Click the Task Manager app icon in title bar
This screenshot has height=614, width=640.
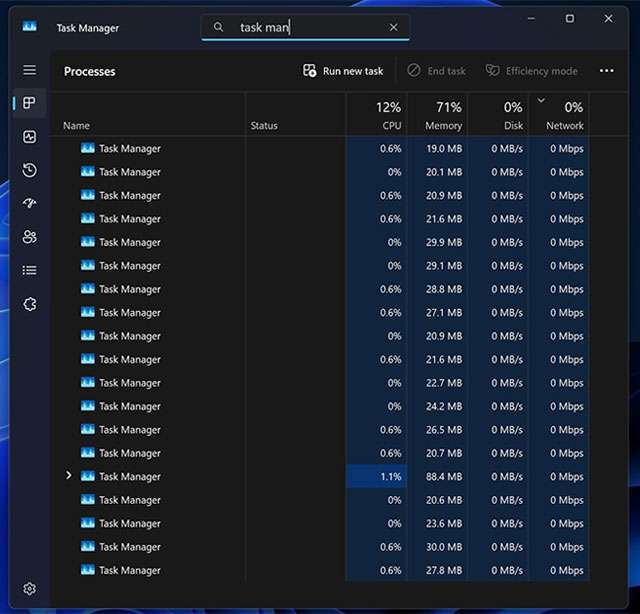coord(29,27)
